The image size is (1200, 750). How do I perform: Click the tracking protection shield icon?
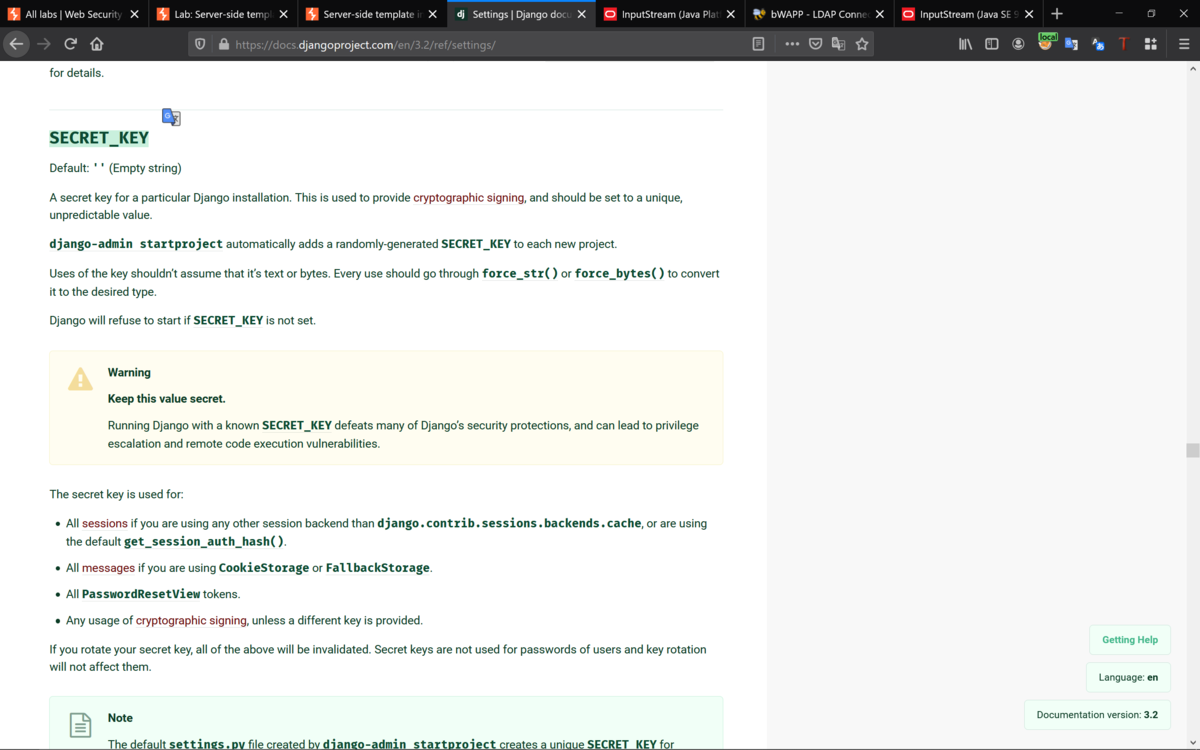[x=200, y=44]
